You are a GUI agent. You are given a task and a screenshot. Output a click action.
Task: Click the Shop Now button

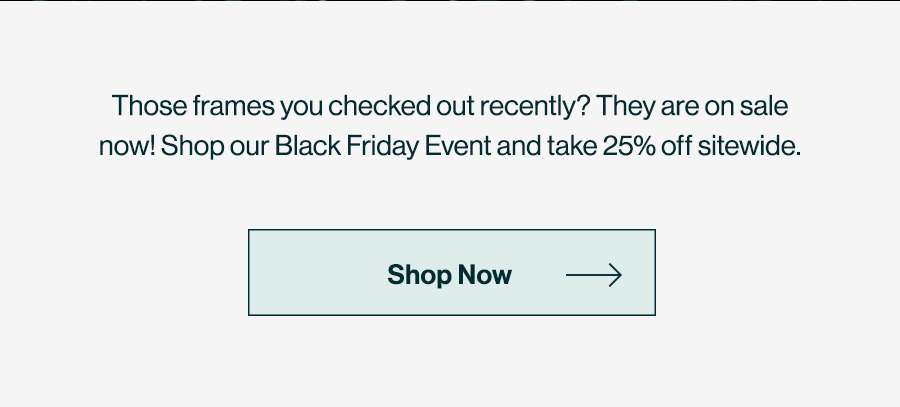tap(452, 272)
